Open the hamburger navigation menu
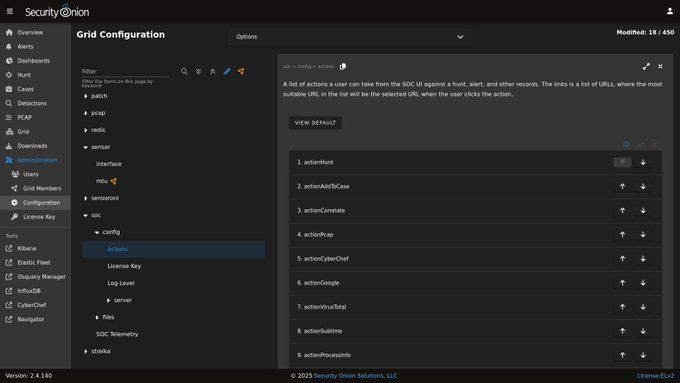680x383 pixels. [x=10, y=11]
